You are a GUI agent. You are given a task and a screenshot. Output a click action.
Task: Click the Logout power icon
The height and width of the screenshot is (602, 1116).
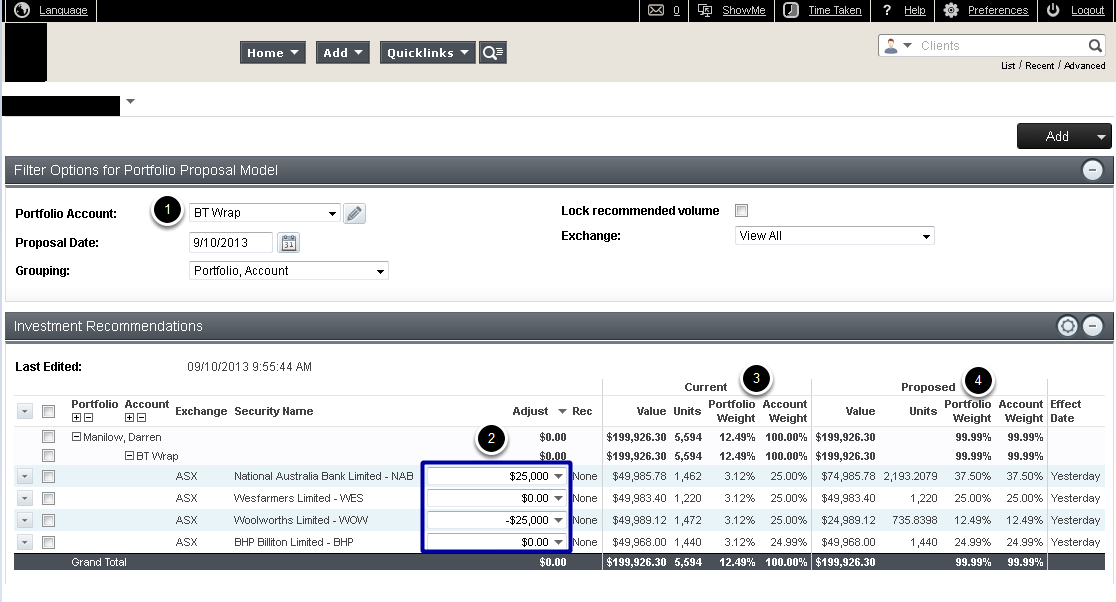click(1053, 10)
